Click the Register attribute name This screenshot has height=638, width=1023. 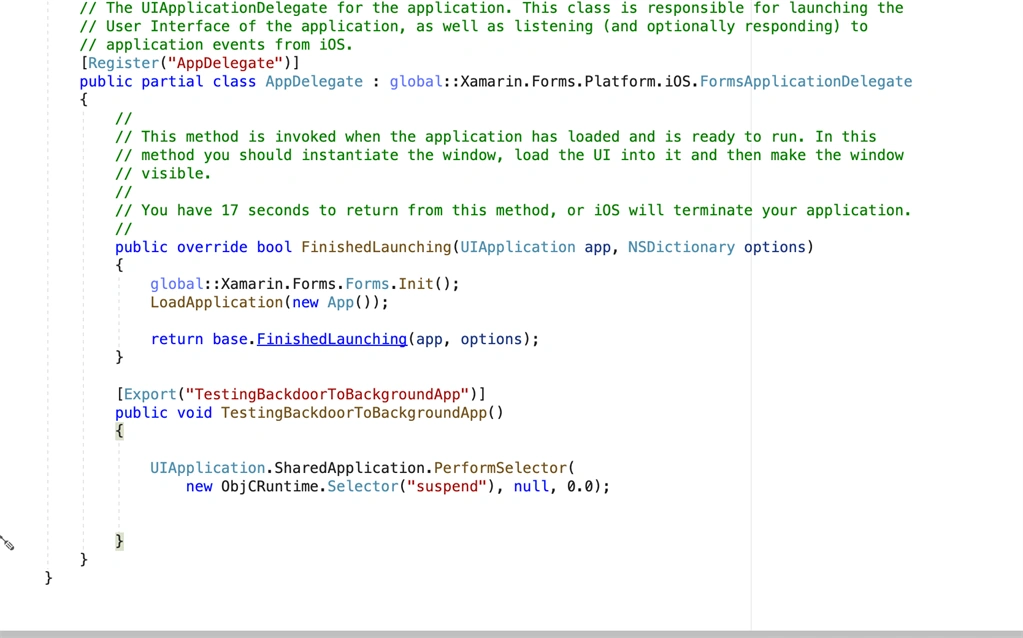click(123, 63)
